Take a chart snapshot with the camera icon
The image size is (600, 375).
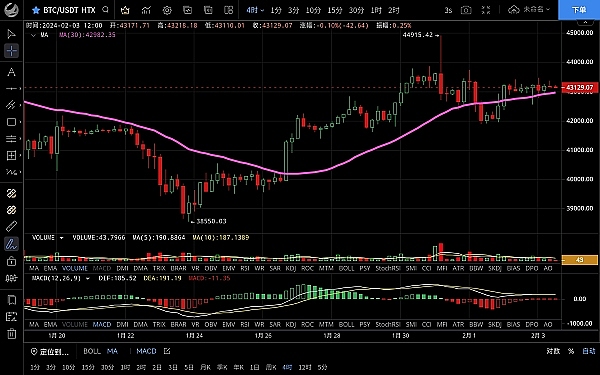point(466,10)
